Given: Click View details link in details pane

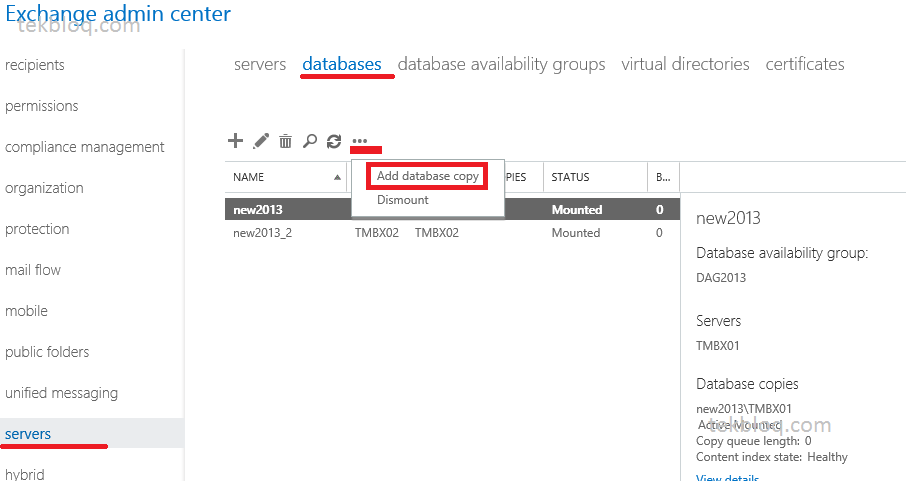Looking at the screenshot, I should pos(727,478).
